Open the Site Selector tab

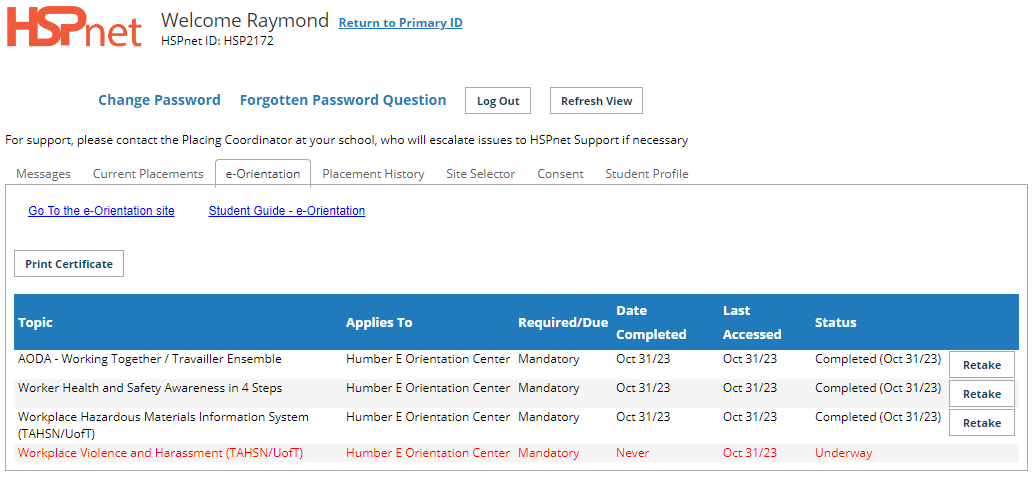(x=481, y=174)
